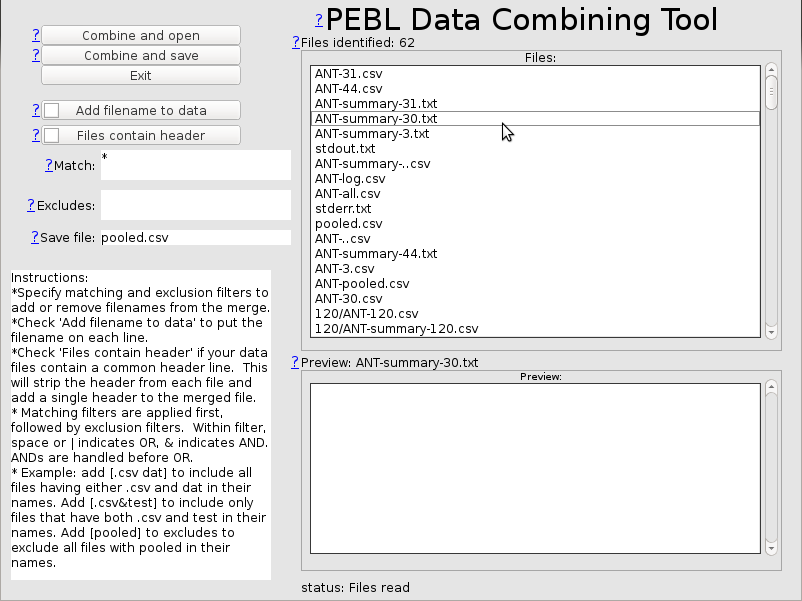Check the Files contain header box
This screenshot has height=601, width=802.
pyautogui.click(x=52, y=136)
